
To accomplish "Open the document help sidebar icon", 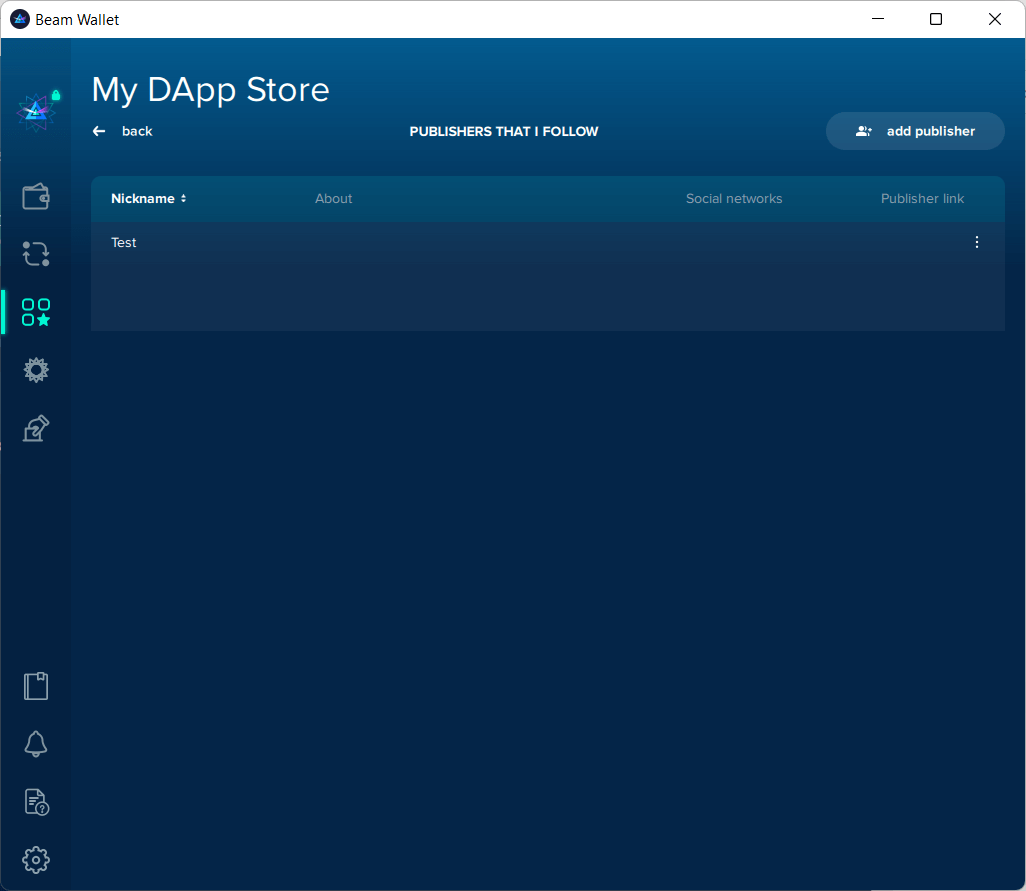I will tap(36, 802).
